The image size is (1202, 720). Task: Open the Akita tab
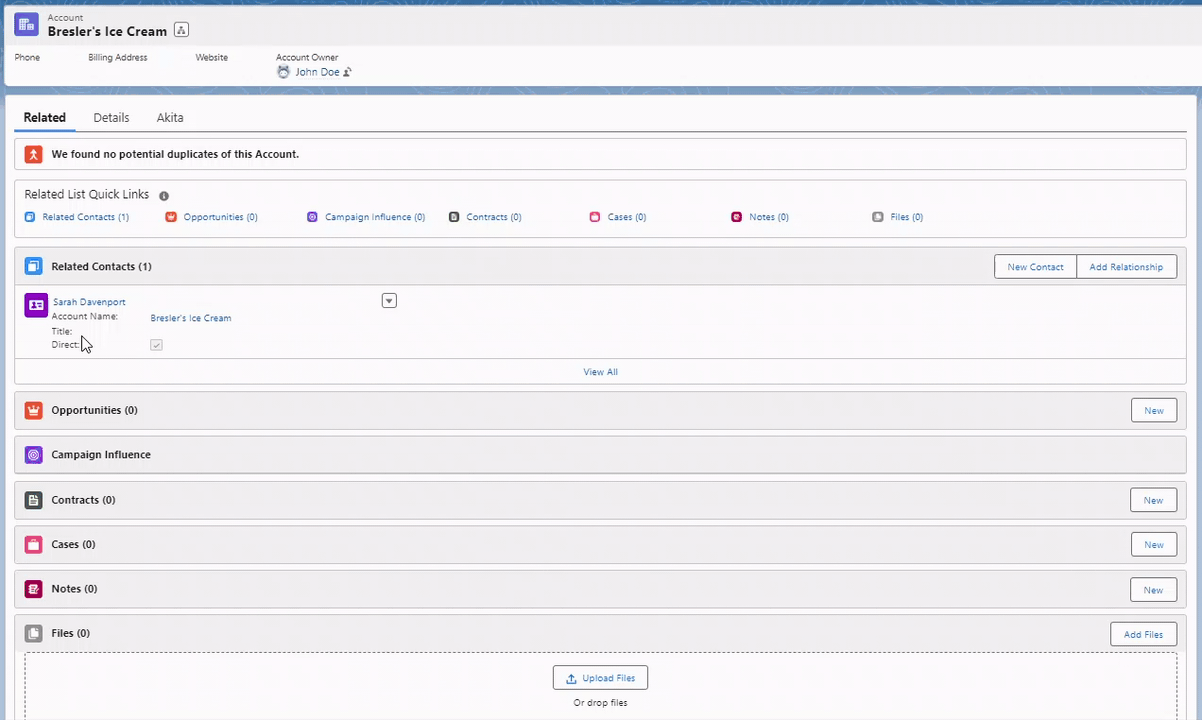click(x=170, y=118)
